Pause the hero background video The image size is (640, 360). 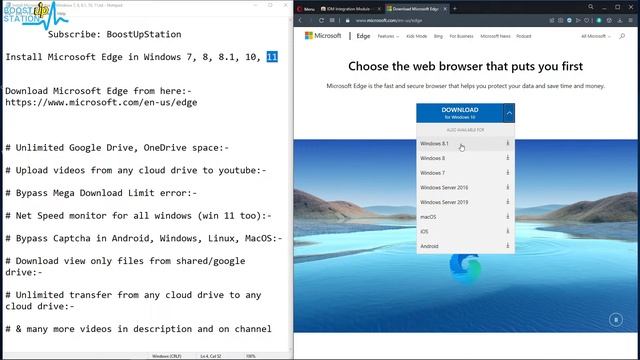(616, 319)
